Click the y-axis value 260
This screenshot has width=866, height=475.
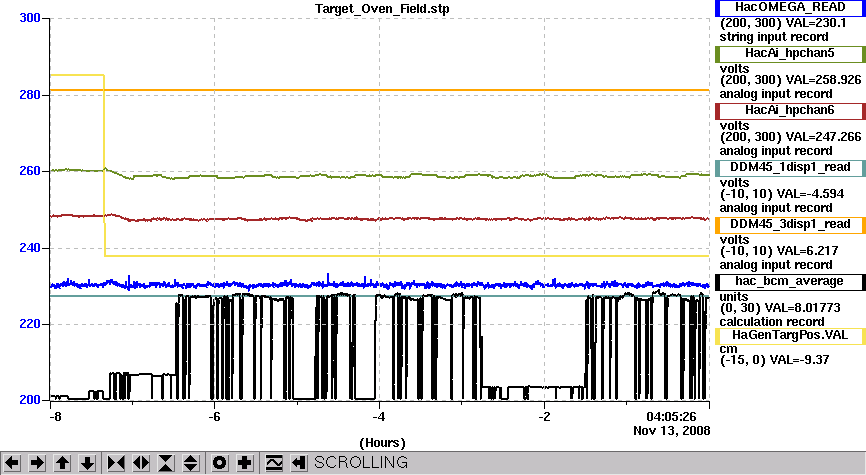click(x=30, y=171)
